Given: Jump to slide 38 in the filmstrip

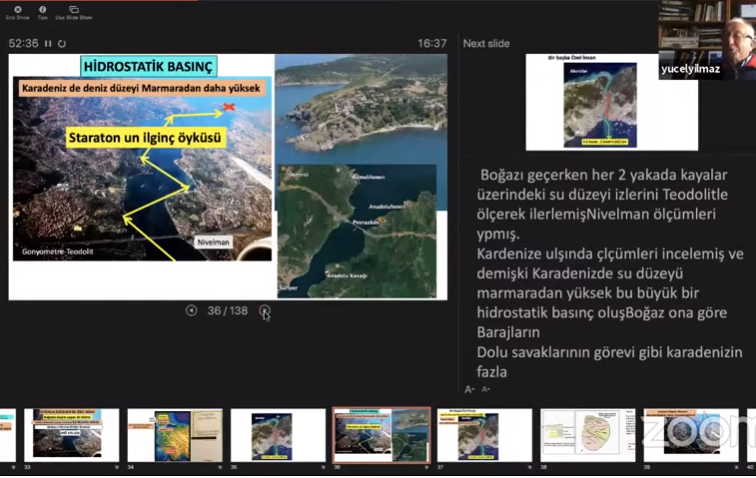Looking at the screenshot, I should click(588, 435).
